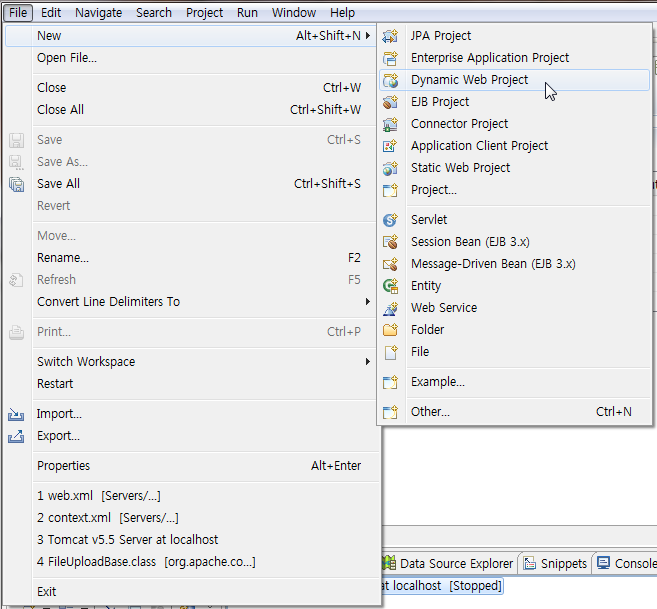Click the Save All disk icon
Screen dimensions: 657x609
click(x=16, y=184)
